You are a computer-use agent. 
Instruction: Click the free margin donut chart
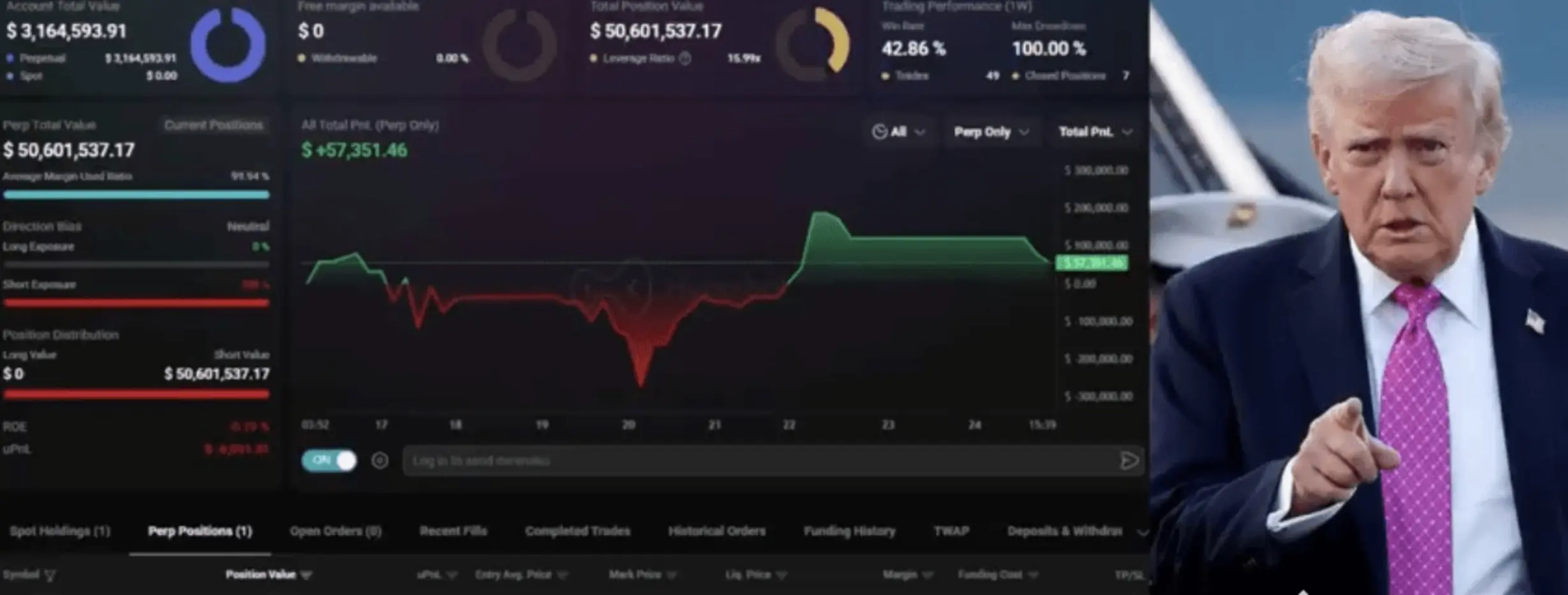click(x=519, y=45)
